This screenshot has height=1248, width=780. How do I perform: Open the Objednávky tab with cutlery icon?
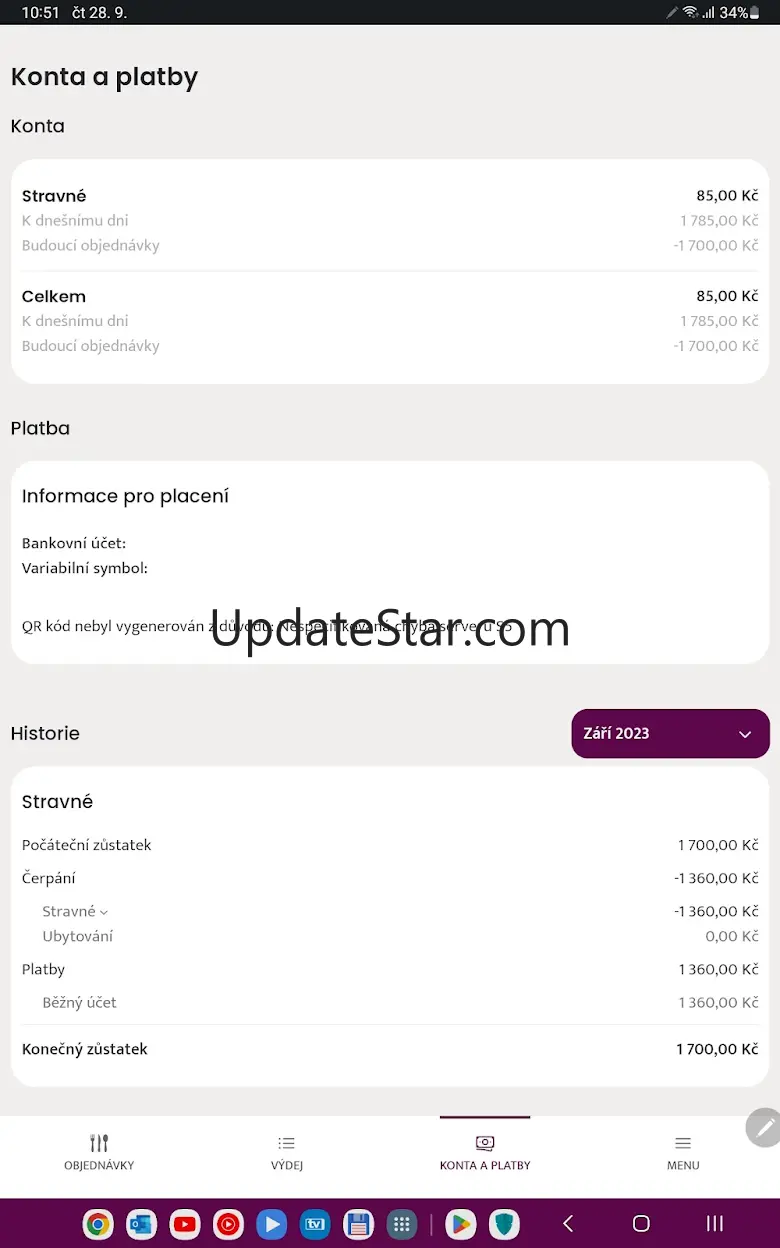click(99, 1152)
